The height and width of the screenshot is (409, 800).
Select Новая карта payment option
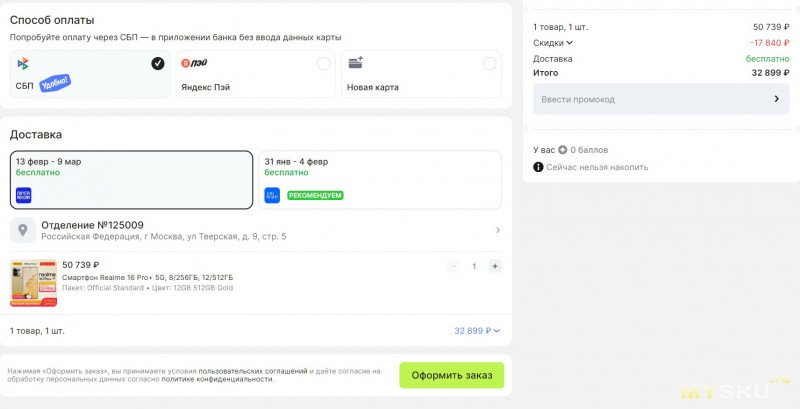(x=421, y=74)
